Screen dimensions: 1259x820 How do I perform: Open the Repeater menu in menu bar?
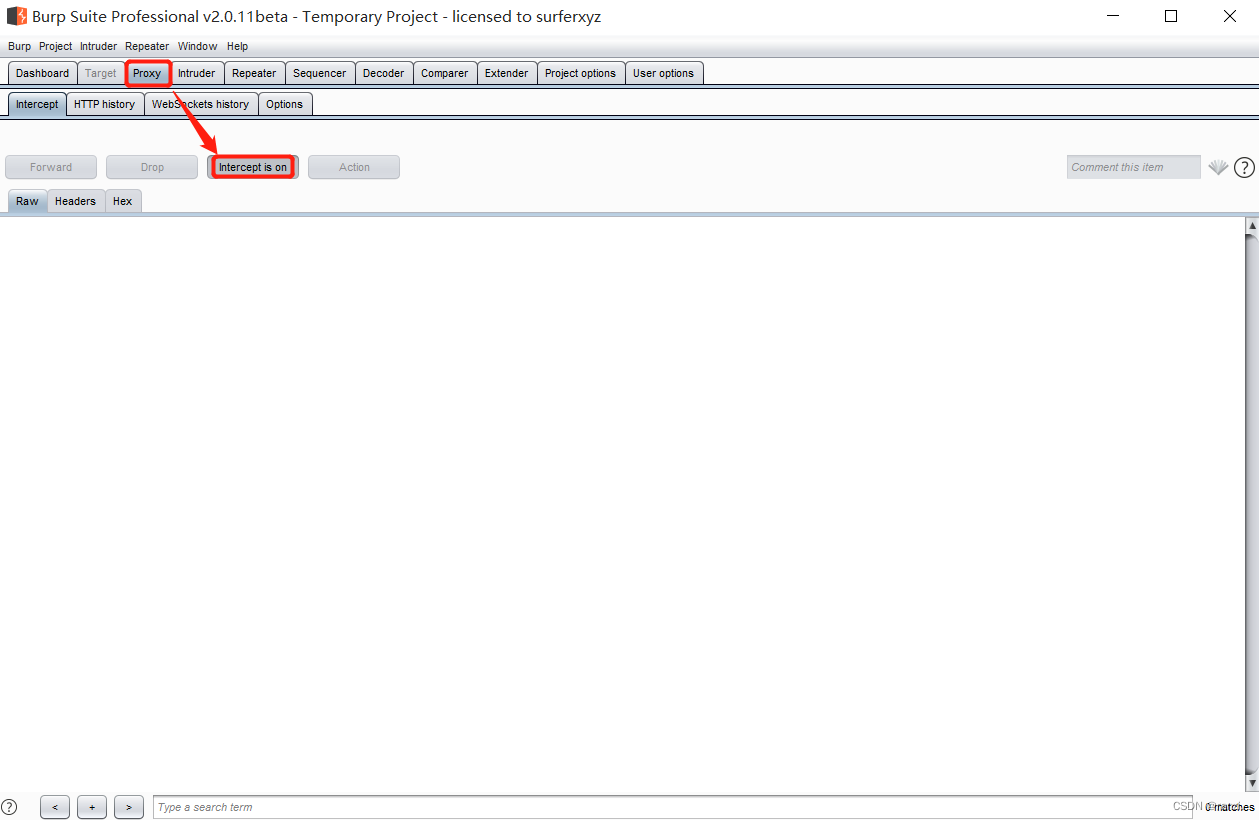click(x=147, y=46)
